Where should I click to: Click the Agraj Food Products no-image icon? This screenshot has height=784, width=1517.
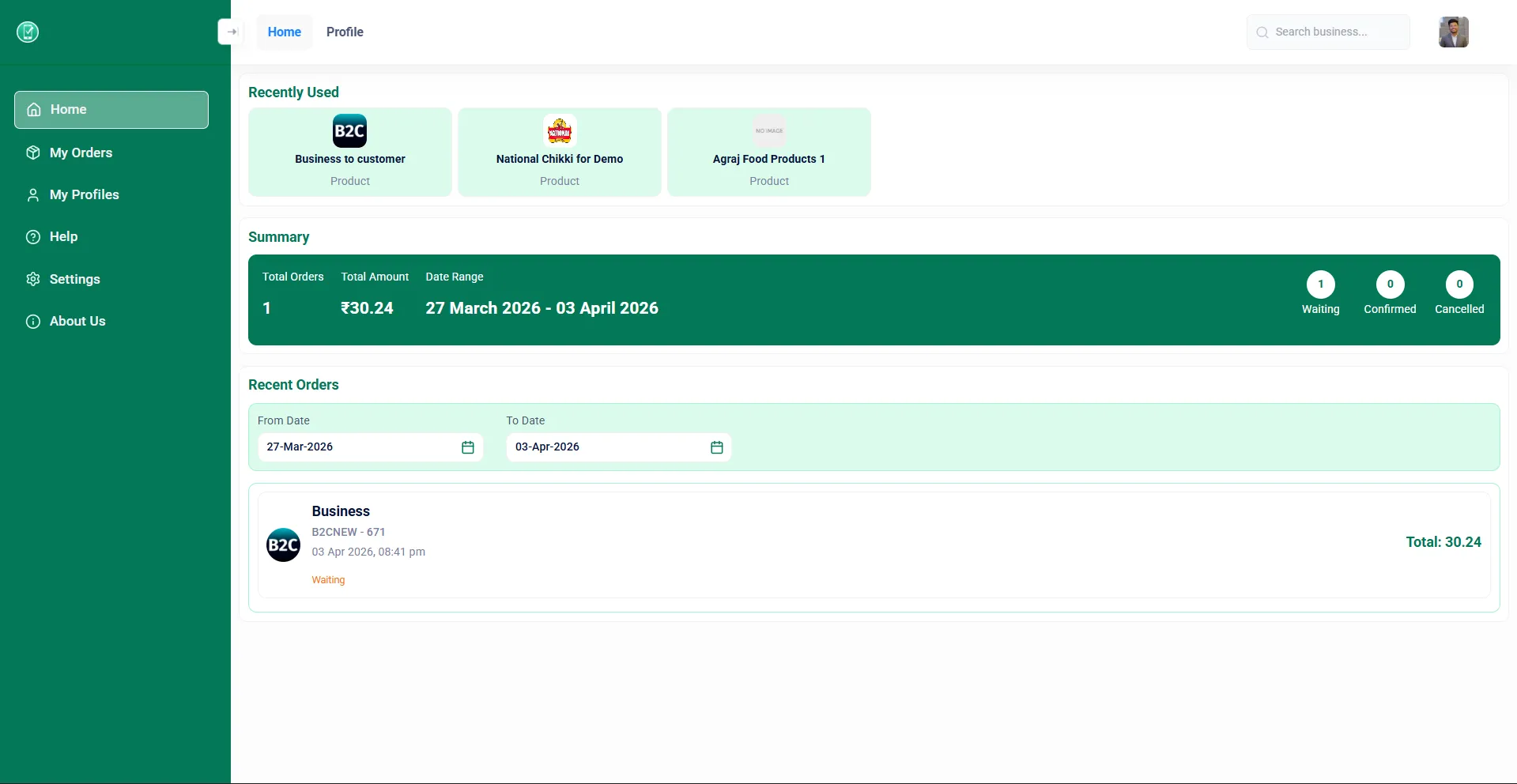pos(769,130)
